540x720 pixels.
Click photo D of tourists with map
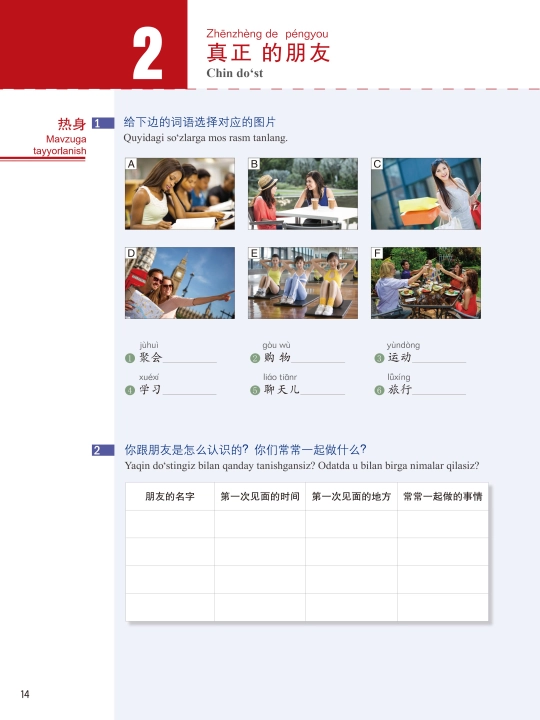[x=180, y=283]
